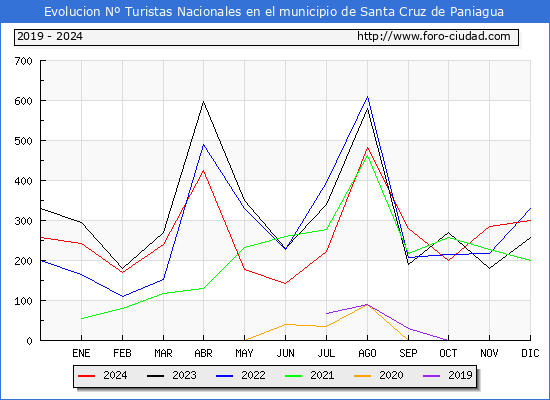
Task: Click the 300 y-axis value
Action: point(23,221)
